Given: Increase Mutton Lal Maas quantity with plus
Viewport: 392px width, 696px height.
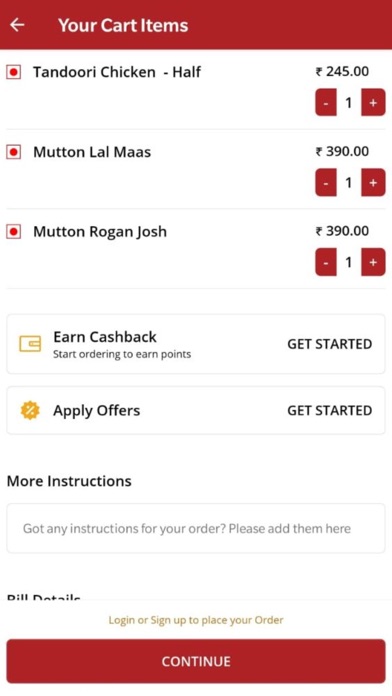Looking at the screenshot, I should tap(373, 182).
